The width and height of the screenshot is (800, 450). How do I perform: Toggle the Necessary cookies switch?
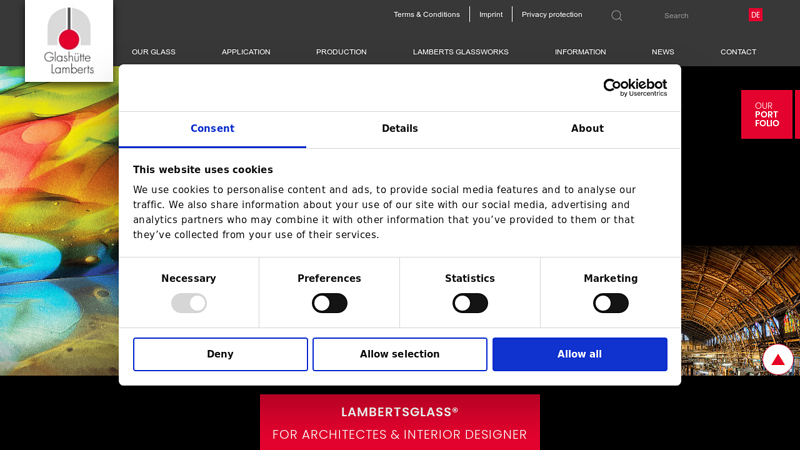click(189, 303)
